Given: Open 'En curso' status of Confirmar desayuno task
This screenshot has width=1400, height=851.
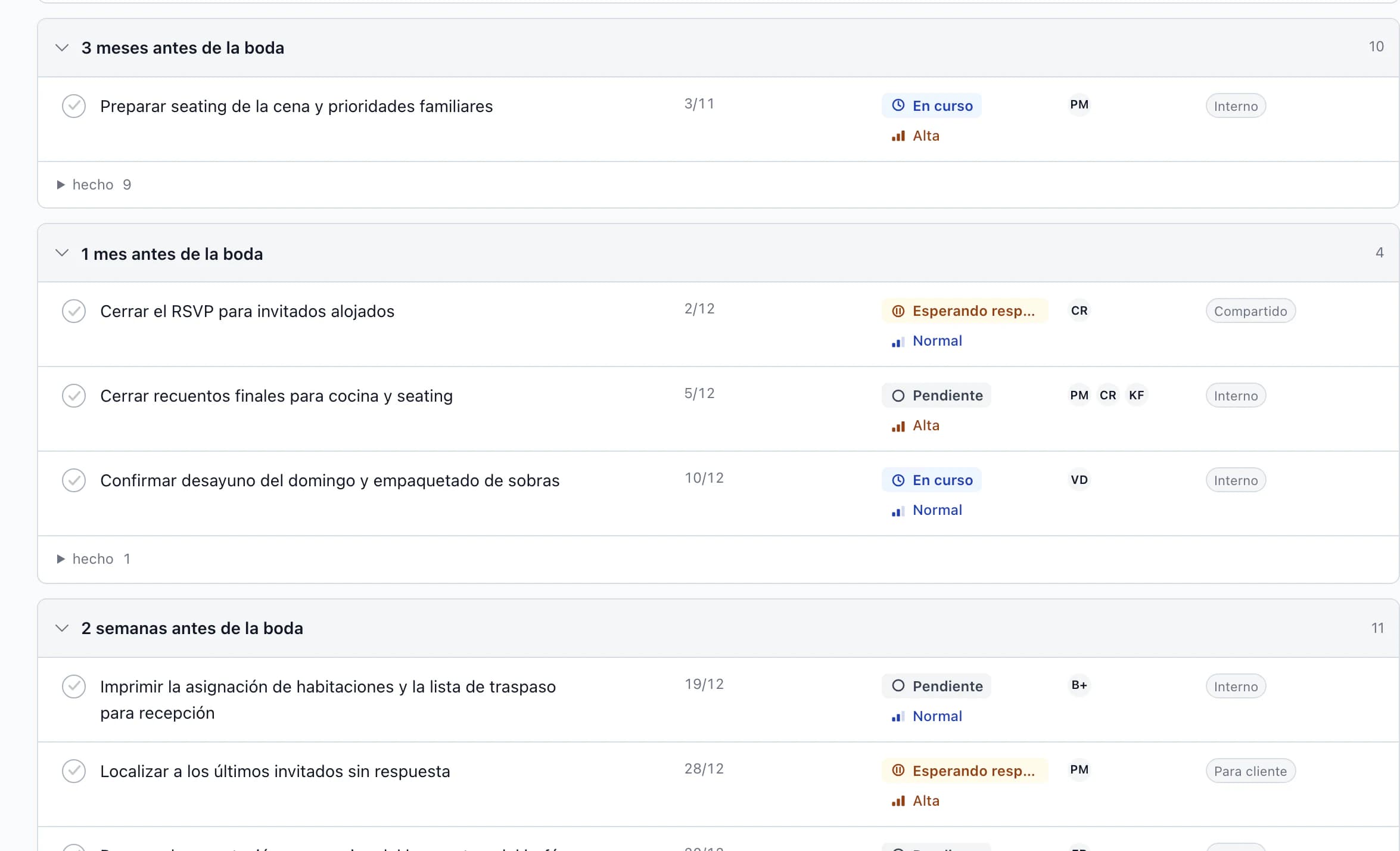Looking at the screenshot, I should pos(932,480).
